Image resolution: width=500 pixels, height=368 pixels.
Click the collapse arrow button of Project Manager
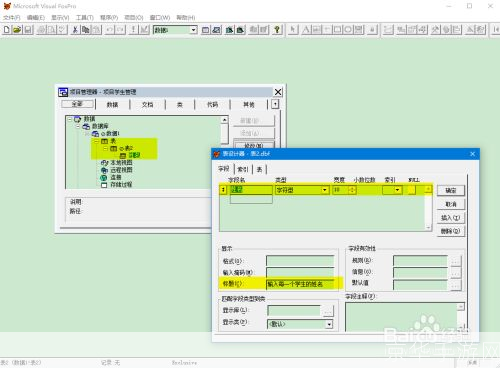click(x=275, y=104)
